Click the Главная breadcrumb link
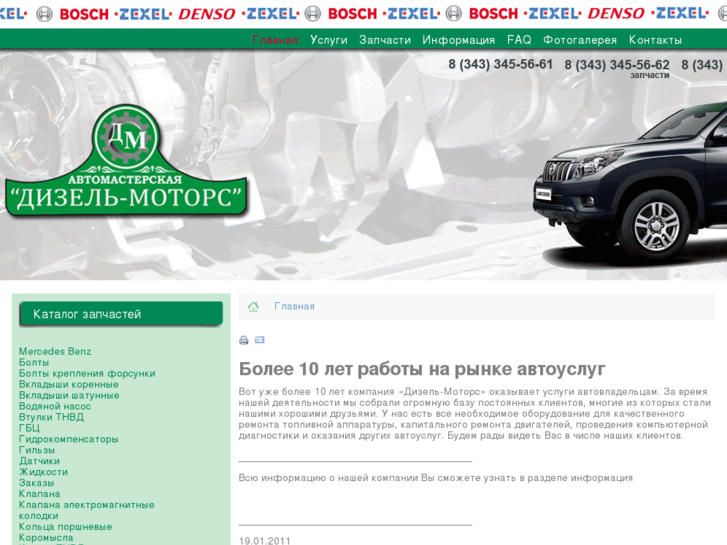The height and width of the screenshot is (545, 727). (294, 307)
